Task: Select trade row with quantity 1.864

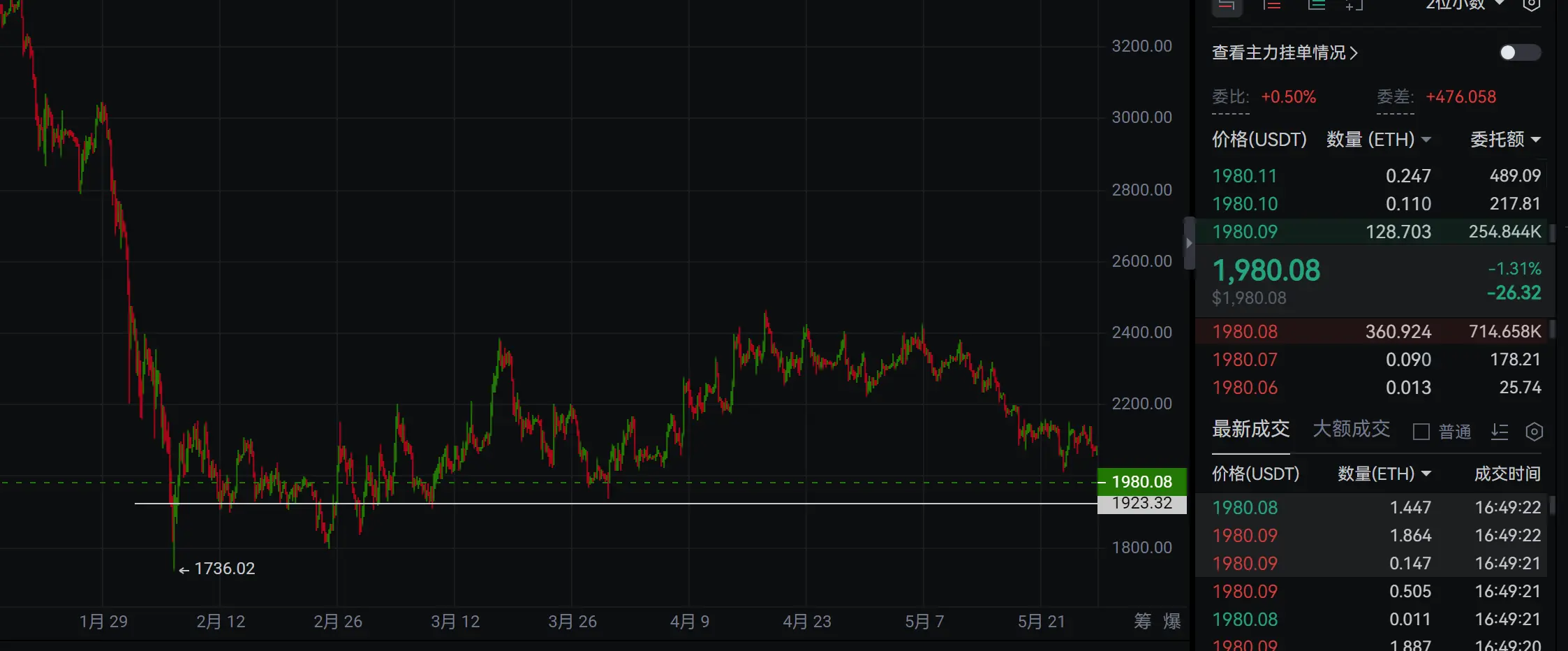Action: 1372,535
